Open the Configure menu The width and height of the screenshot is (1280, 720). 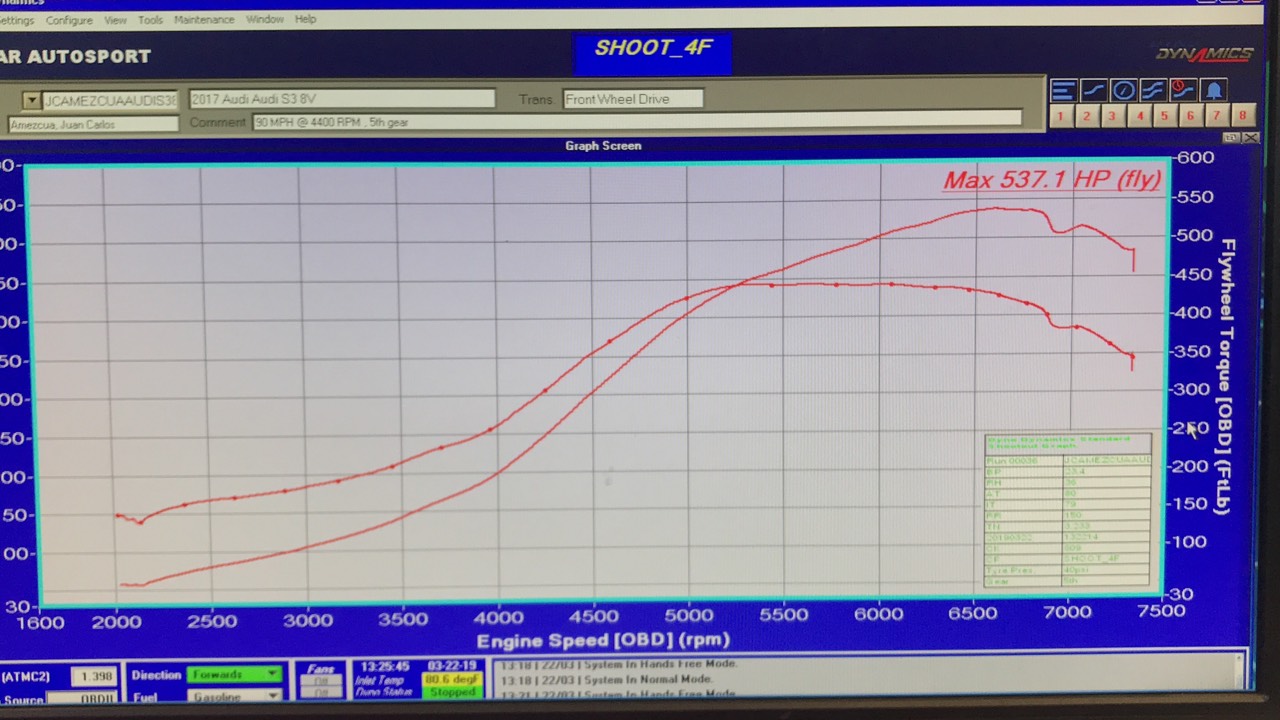pyautogui.click(x=69, y=20)
